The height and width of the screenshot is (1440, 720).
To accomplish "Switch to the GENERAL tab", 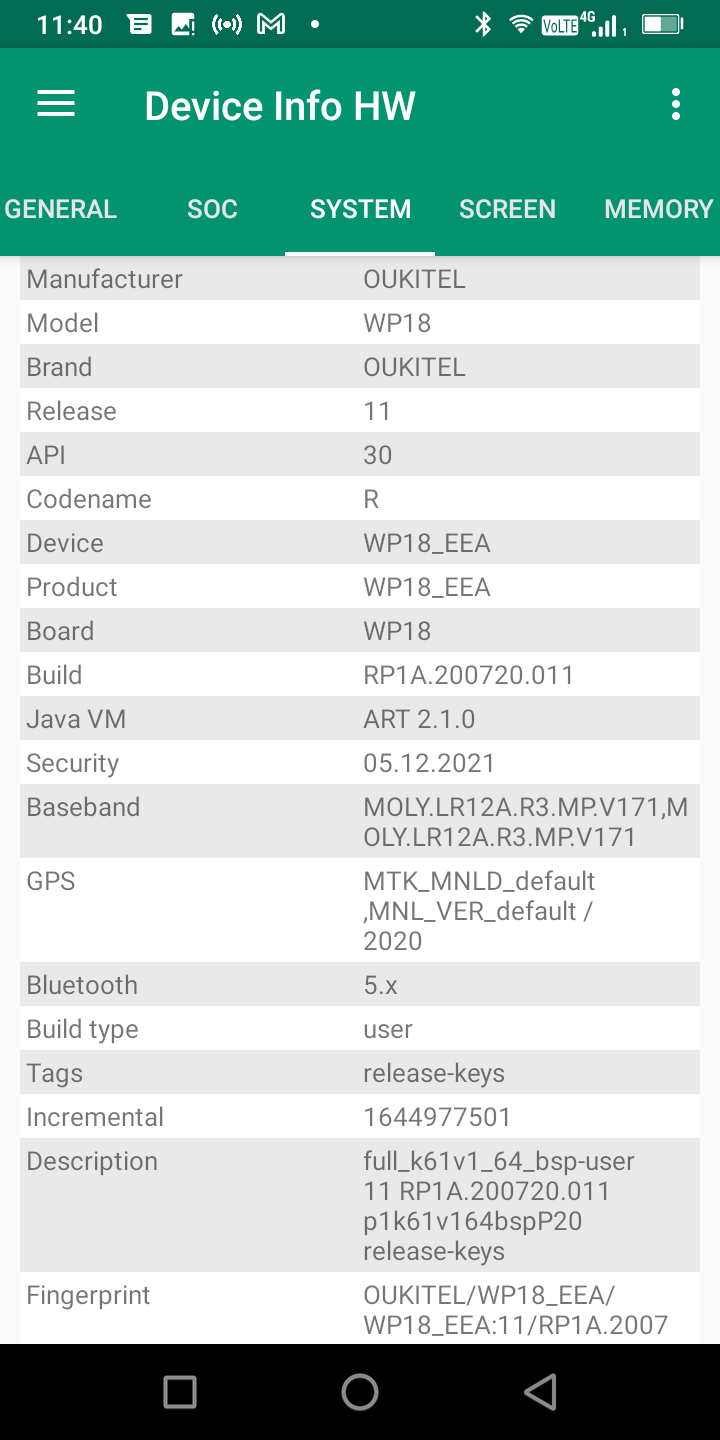I will coord(61,209).
